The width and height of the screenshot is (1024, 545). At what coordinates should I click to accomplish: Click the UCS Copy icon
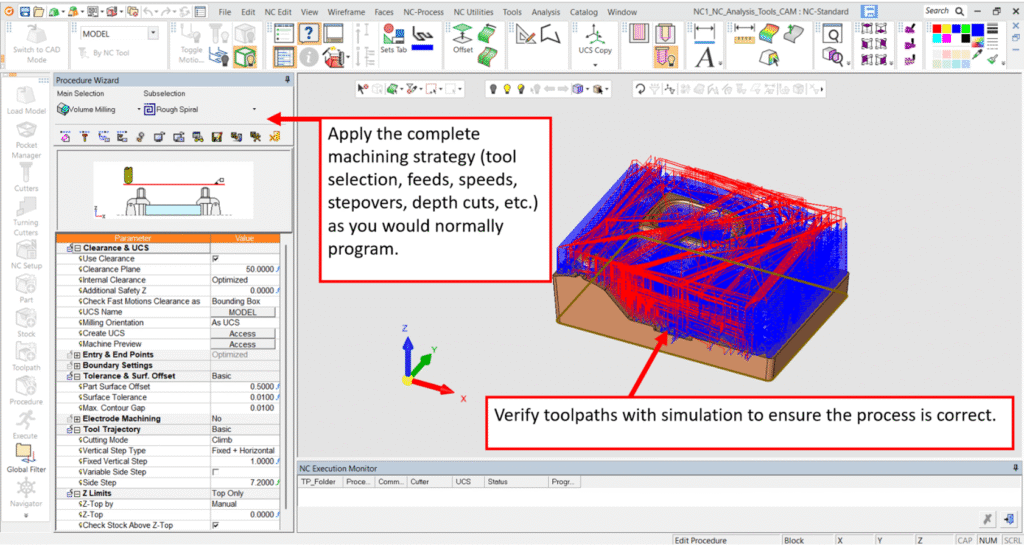[595, 40]
